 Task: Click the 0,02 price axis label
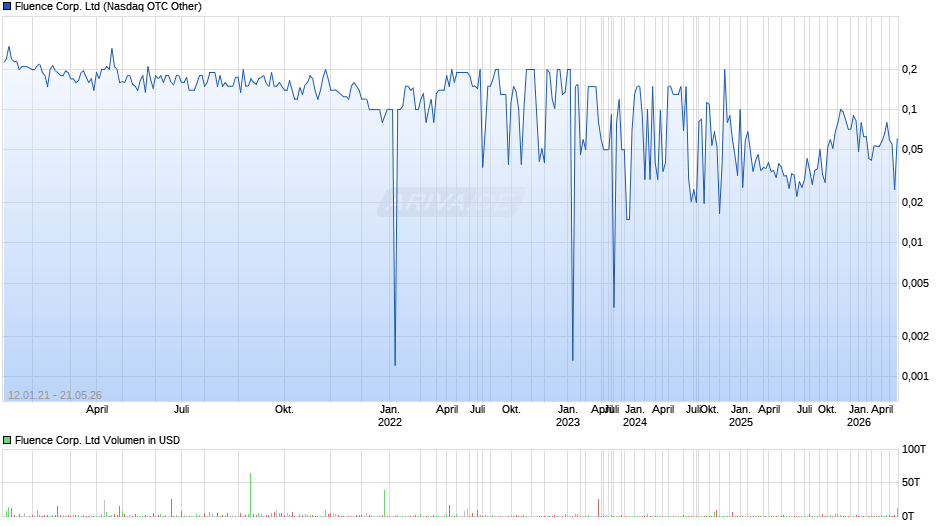(912, 202)
